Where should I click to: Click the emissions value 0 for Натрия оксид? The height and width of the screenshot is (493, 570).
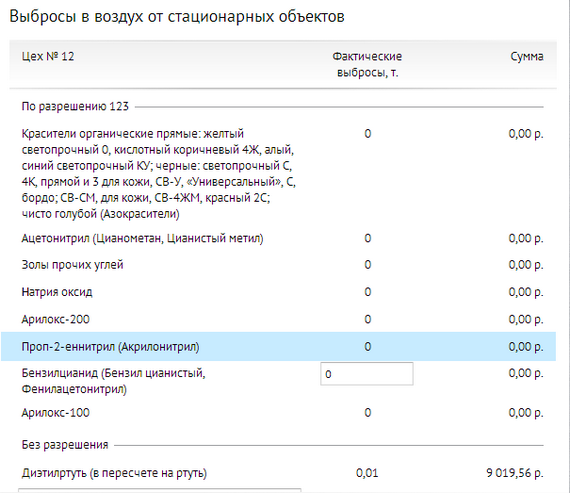pyautogui.click(x=368, y=292)
